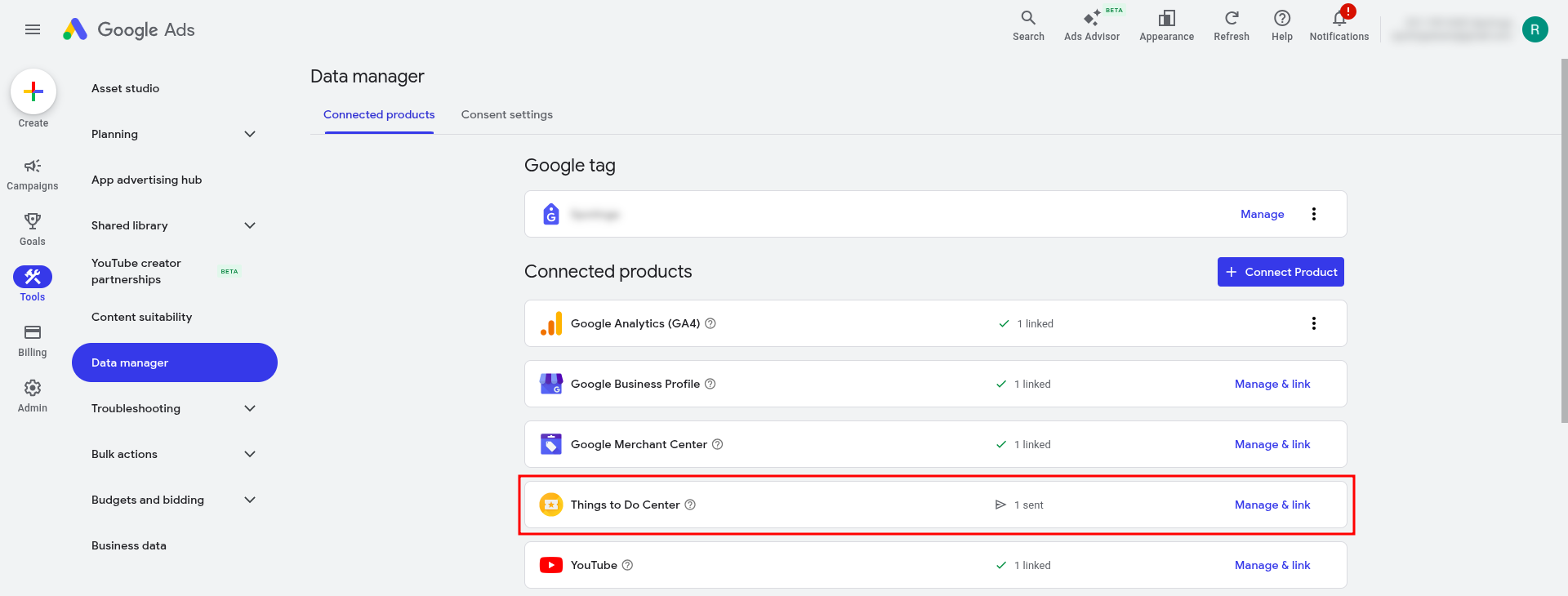Click the Google Business Profile icon
The width and height of the screenshot is (1568, 596).
click(551, 384)
